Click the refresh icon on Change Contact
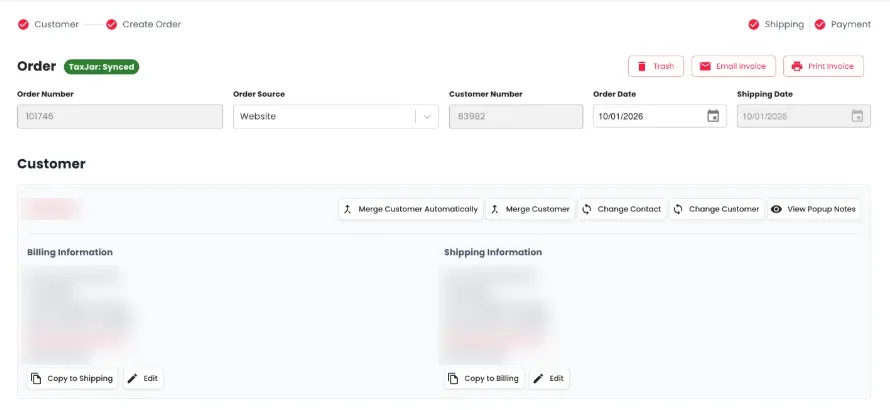This screenshot has width=890, height=410. (587, 209)
